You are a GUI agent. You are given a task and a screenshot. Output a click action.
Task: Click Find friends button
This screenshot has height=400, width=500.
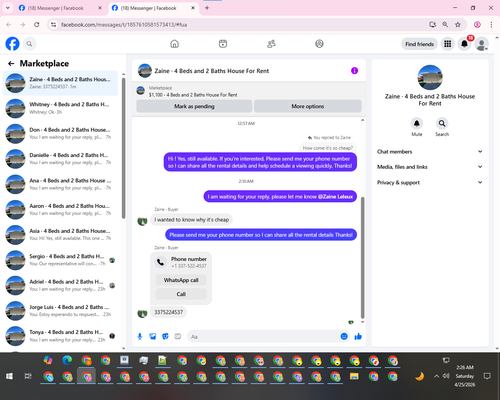[419, 44]
